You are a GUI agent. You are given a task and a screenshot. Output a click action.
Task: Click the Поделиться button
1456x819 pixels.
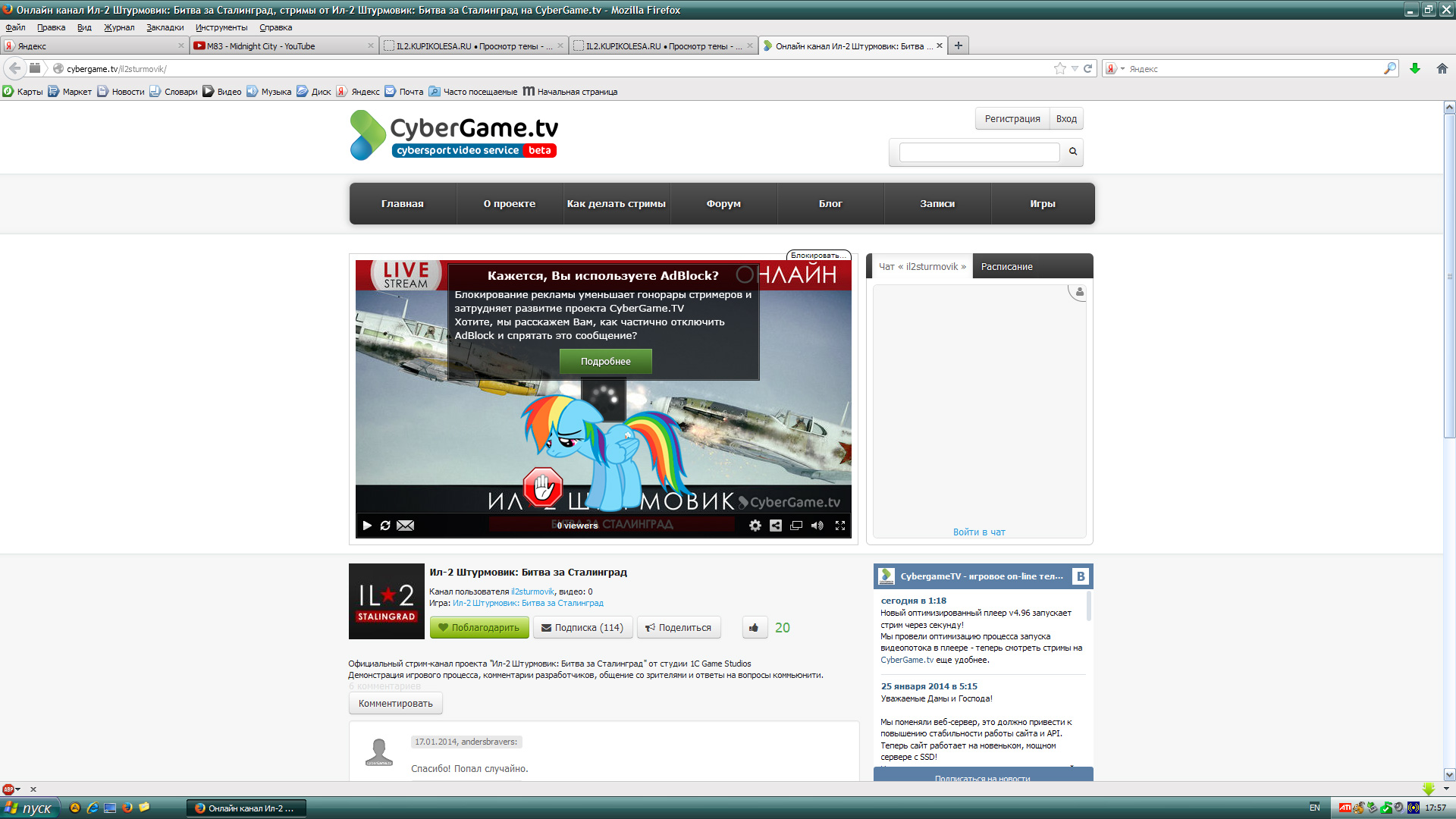point(679,628)
